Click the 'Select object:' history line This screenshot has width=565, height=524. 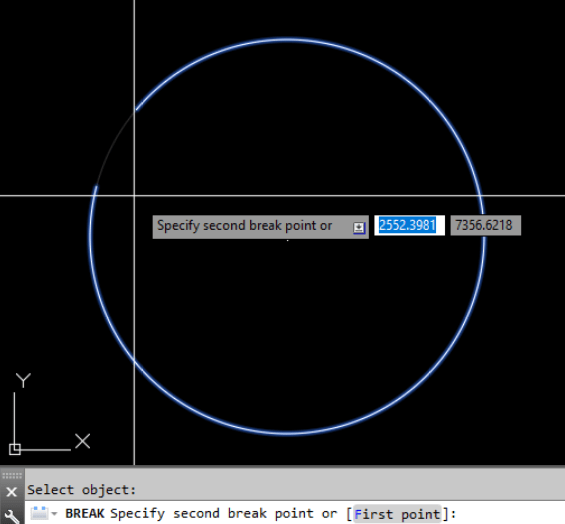81,490
